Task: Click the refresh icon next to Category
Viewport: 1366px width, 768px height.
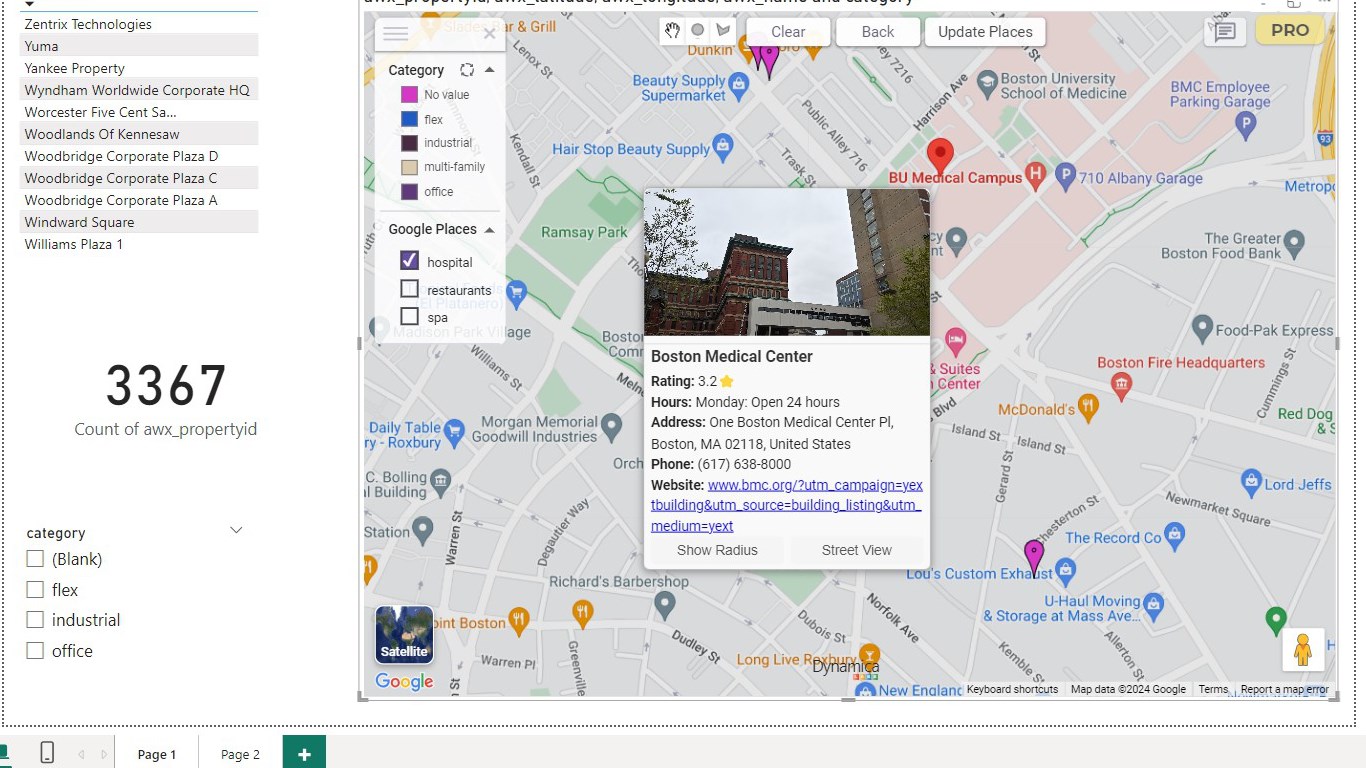Action: tap(466, 70)
